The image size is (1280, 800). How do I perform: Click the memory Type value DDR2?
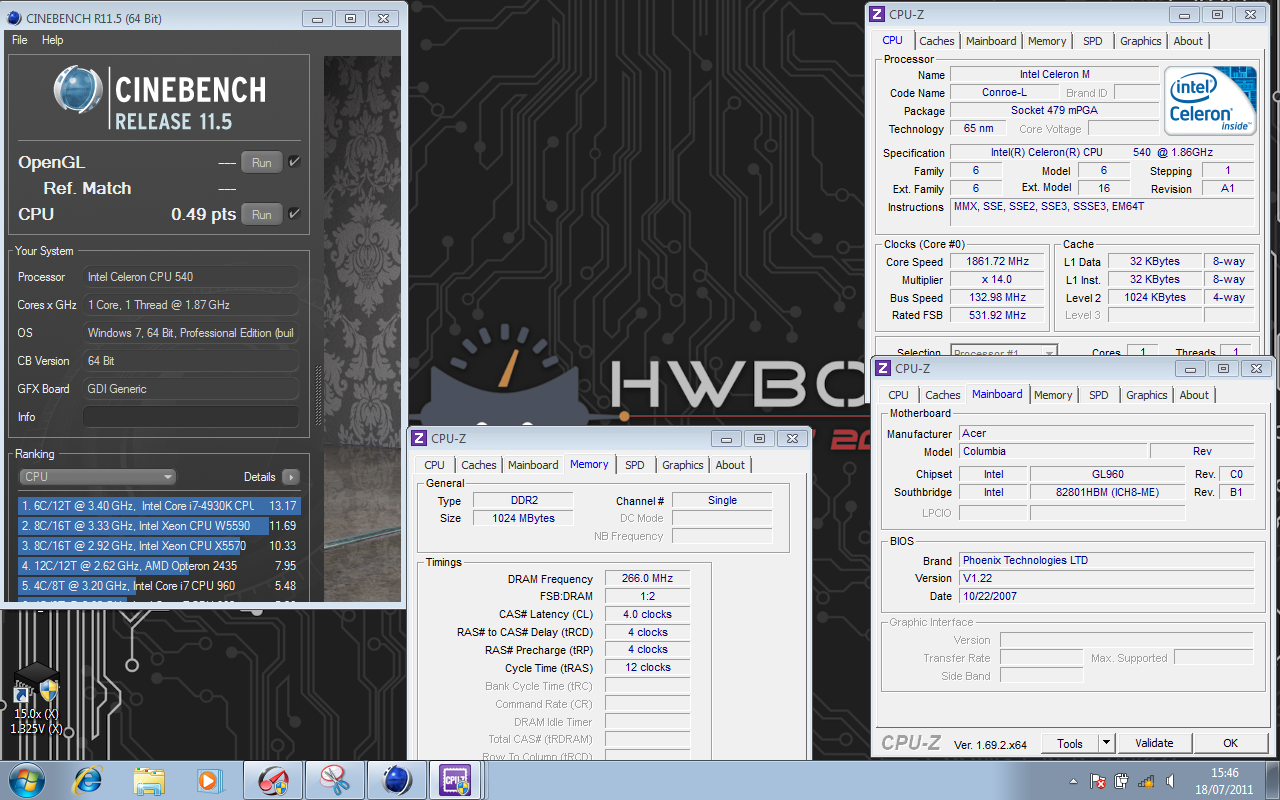click(x=521, y=501)
